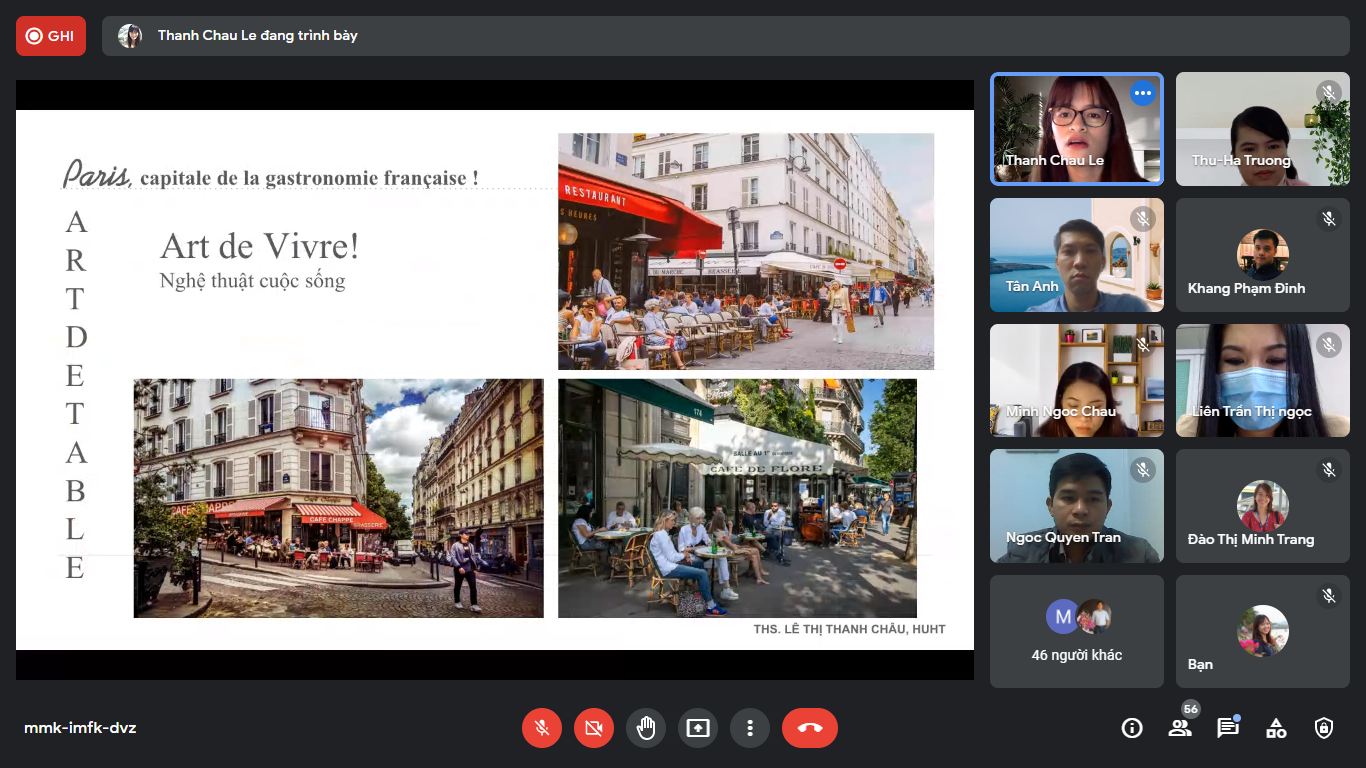Click muted mic icon on Bạn tile
The height and width of the screenshot is (768, 1366).
point(1329,596)
